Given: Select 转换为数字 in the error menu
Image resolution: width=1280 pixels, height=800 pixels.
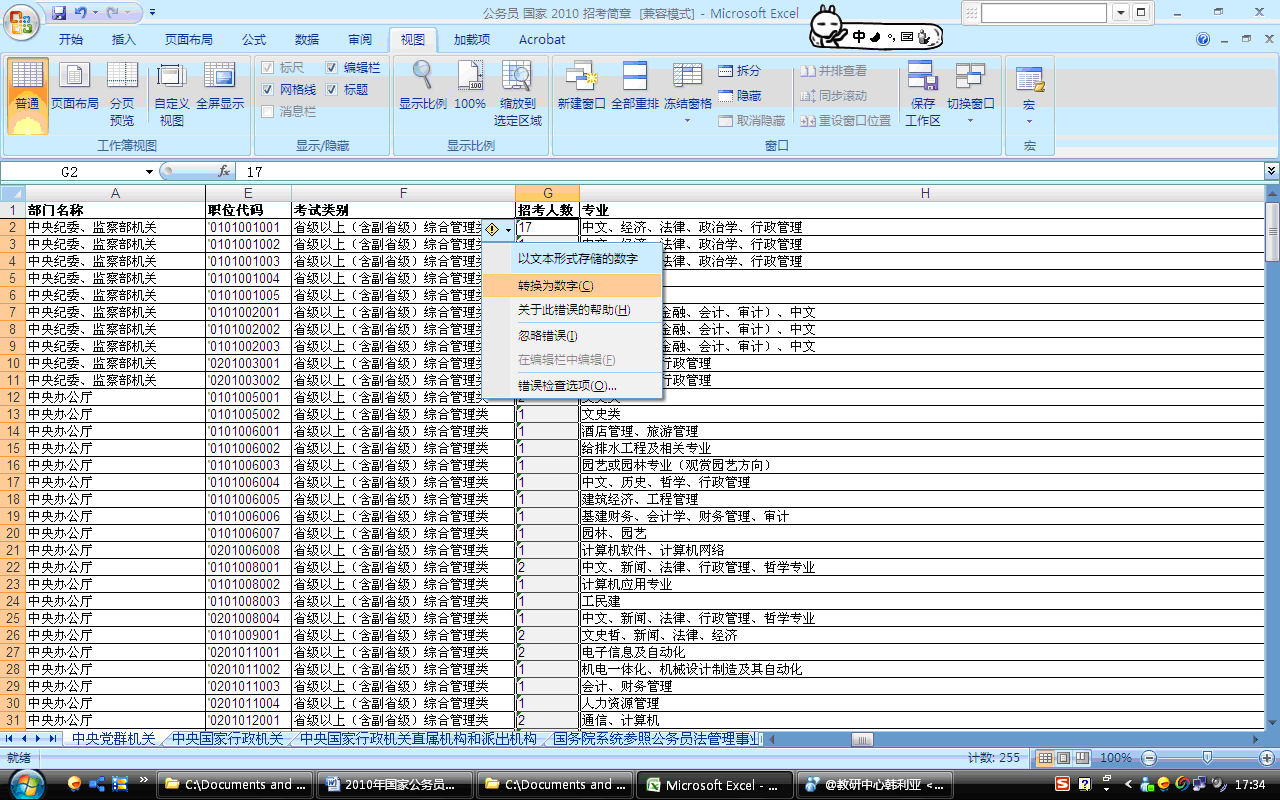Looking at the screenshot, I should (x=555, y=285).
